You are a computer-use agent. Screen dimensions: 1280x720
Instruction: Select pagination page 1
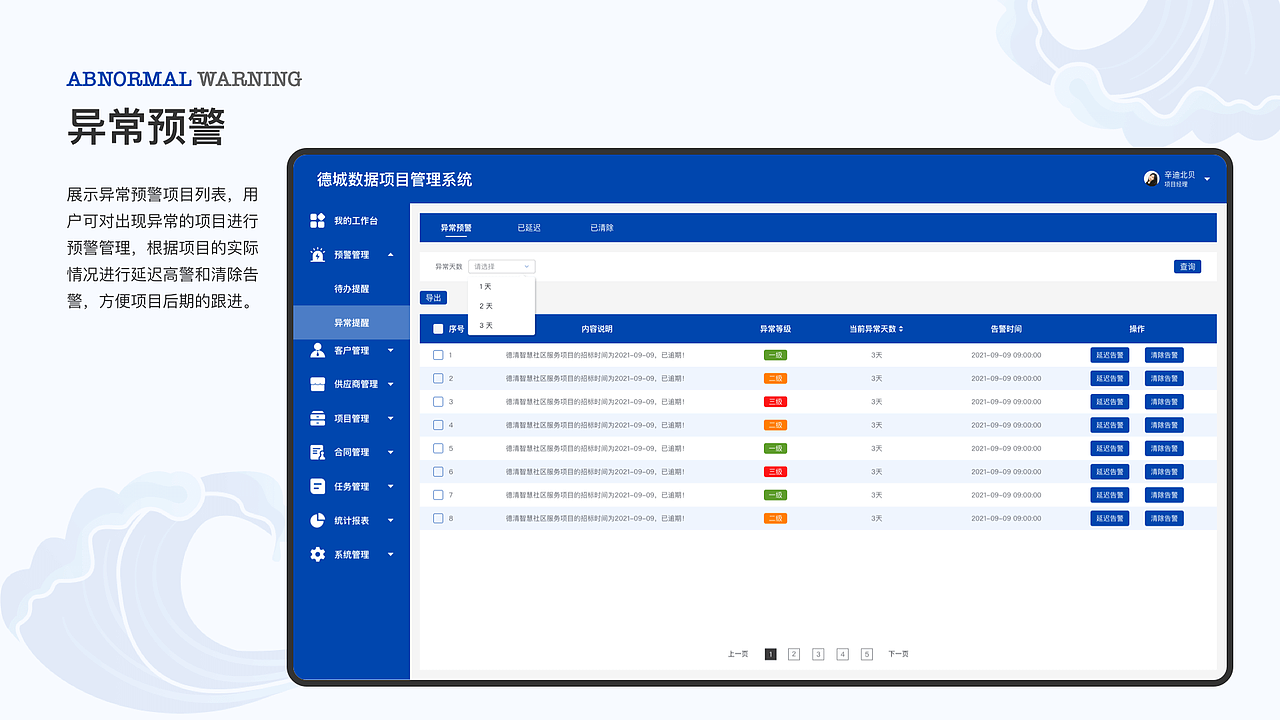tap(770, 654)
